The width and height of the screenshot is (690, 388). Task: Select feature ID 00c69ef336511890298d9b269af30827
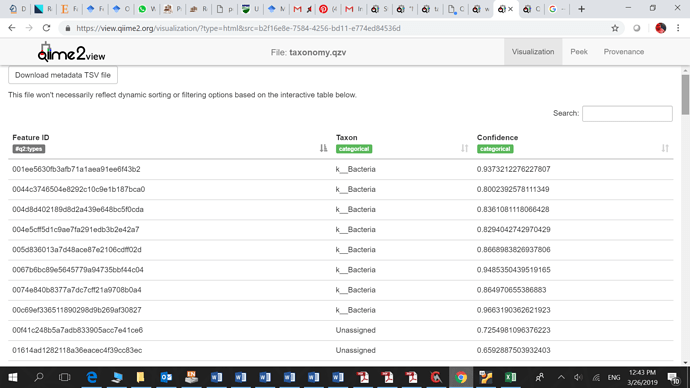click(77, 310)
